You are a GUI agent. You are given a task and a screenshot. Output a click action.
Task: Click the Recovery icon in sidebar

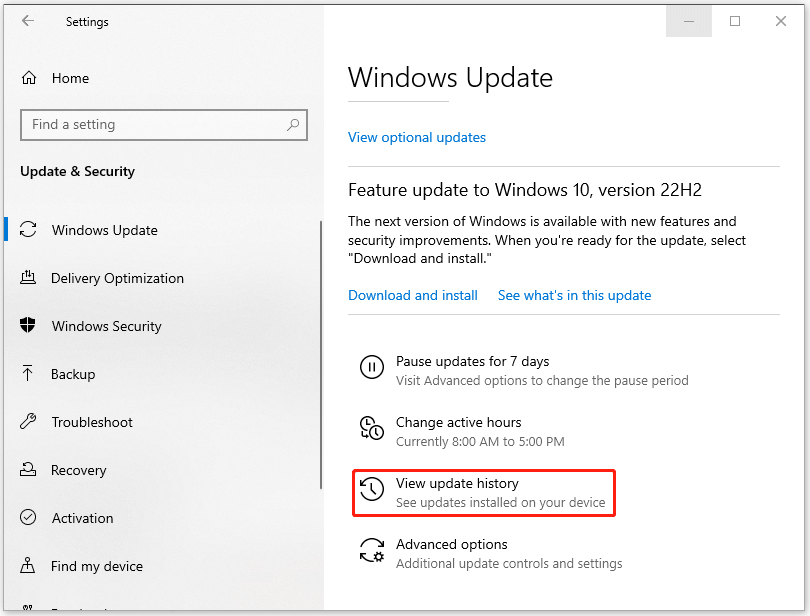[x=28, y=469]
